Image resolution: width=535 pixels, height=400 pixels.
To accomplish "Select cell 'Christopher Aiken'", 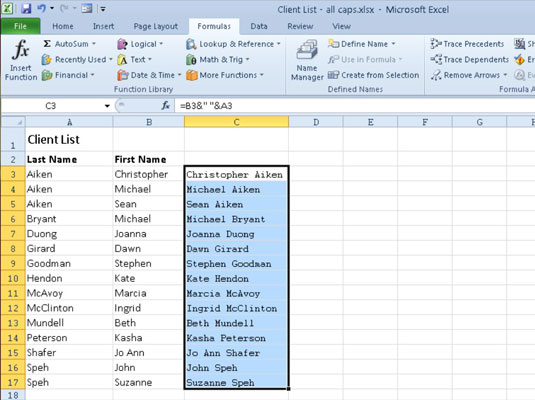I will click(236, 174).
